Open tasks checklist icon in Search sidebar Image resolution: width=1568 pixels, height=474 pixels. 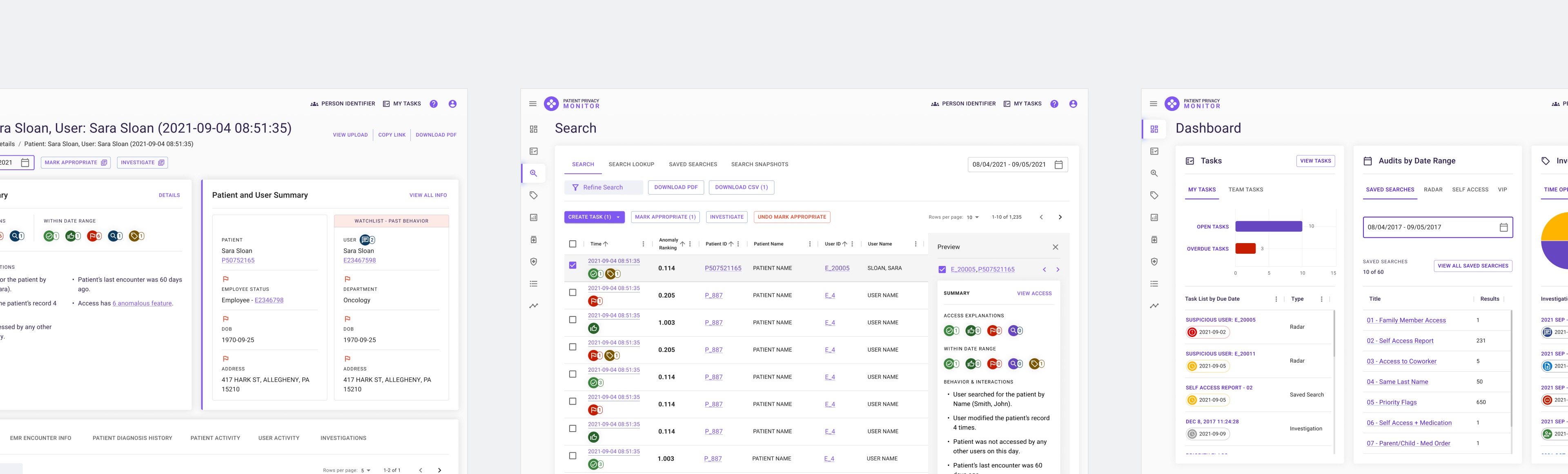(534, 151)
